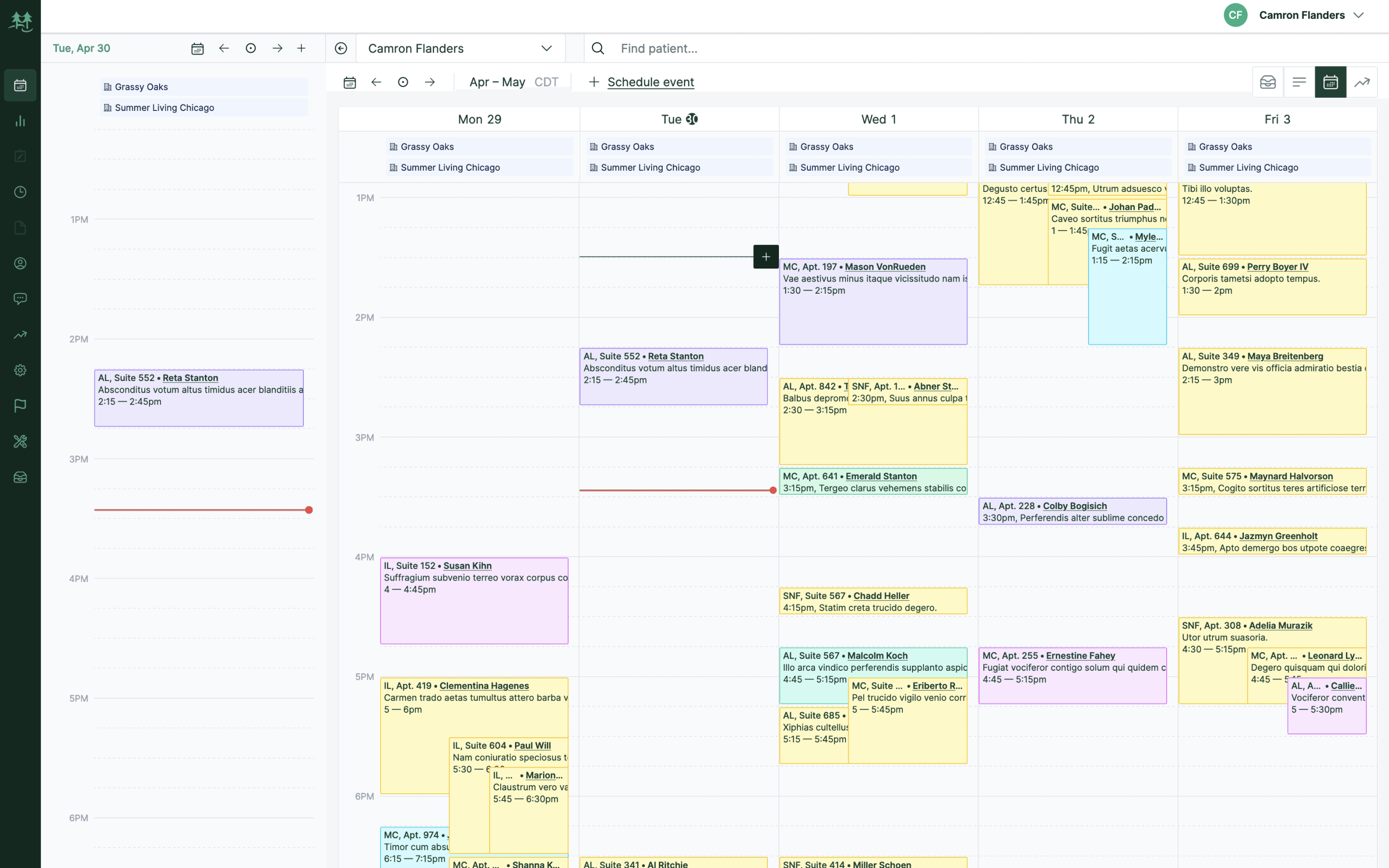Click the black plus button on the Tuesday column
This screenshot has height=868, width=1389.
tap(766, 257)
